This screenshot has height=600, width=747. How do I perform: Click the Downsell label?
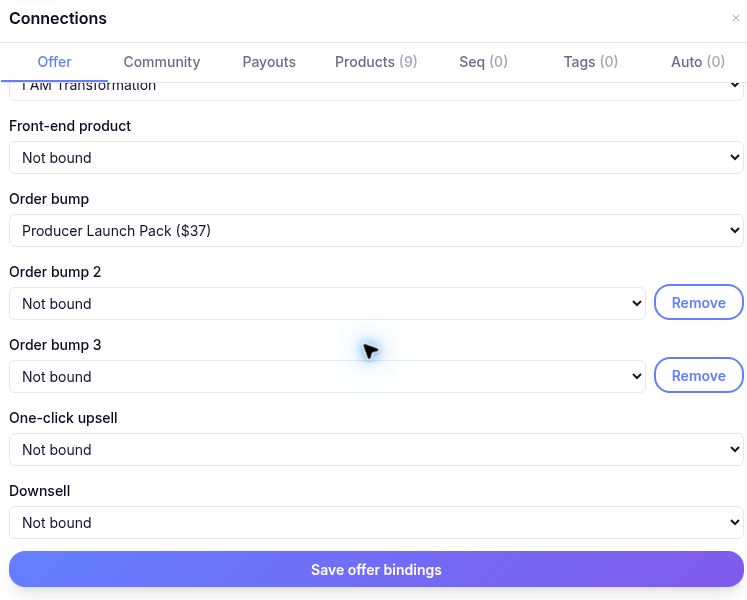[40, 490]
